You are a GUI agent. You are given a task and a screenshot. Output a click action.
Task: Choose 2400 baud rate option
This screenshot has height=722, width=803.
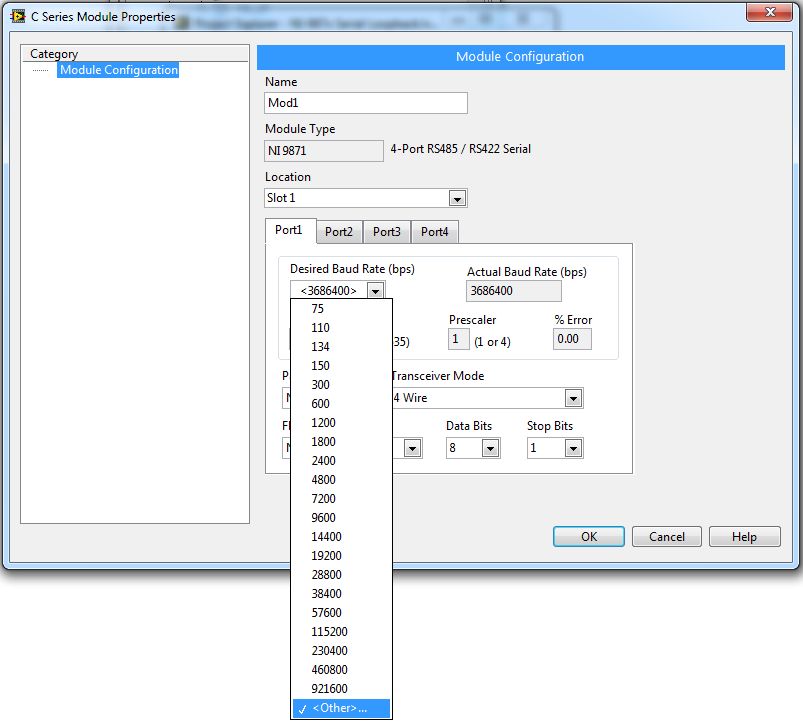tap(341, 461)
